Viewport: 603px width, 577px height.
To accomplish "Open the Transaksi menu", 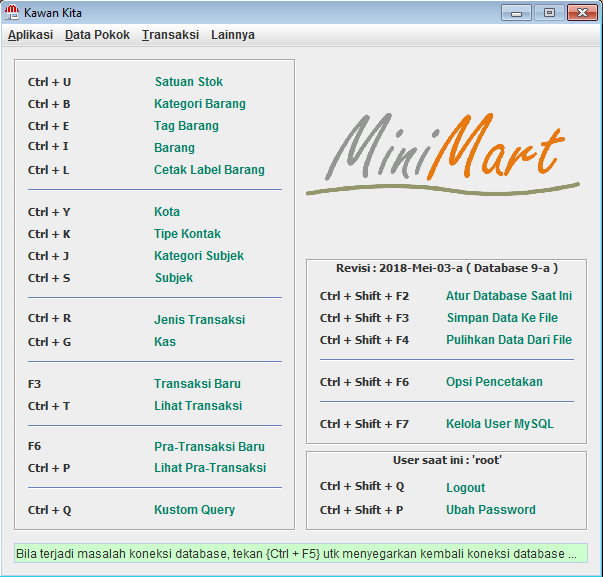I will click(x=170, y=35).
